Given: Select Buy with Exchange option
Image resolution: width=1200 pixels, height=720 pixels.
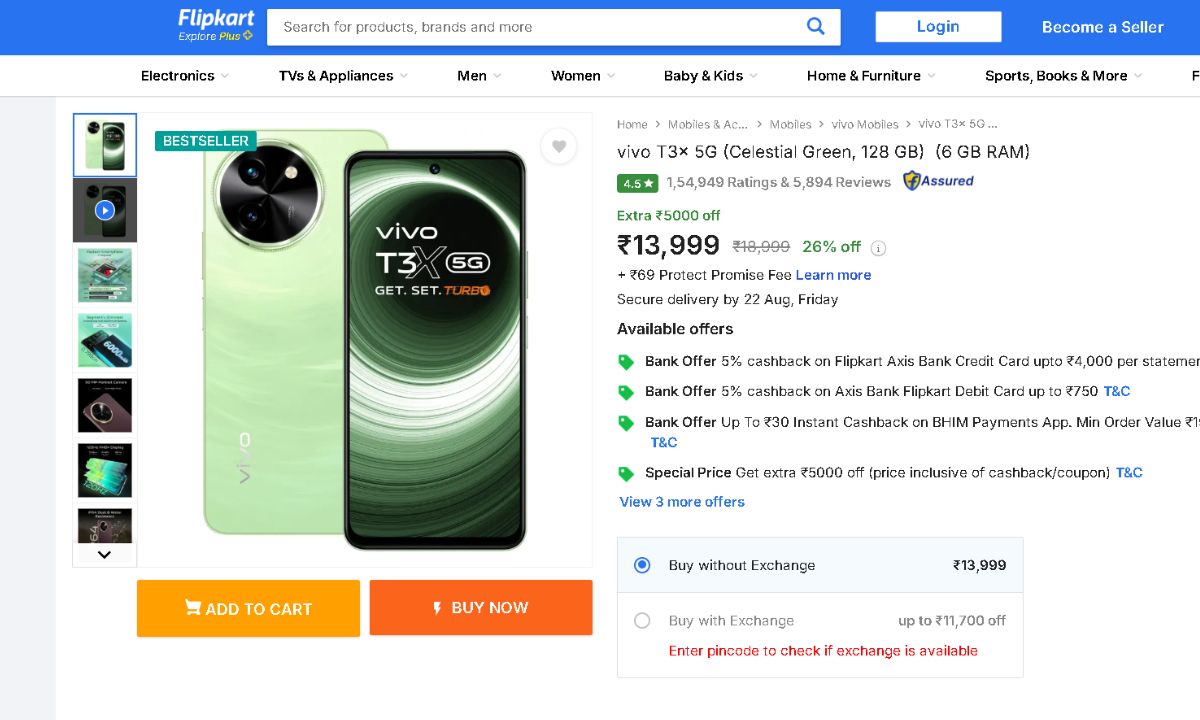Looking at the screenshot, I should click(642, 621).
